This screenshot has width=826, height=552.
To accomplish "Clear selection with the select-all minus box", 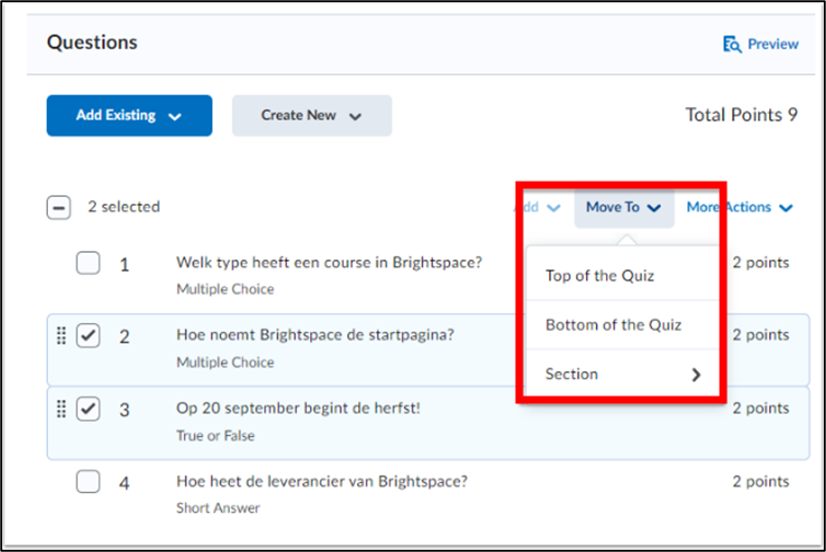I will tap(58, 208).
